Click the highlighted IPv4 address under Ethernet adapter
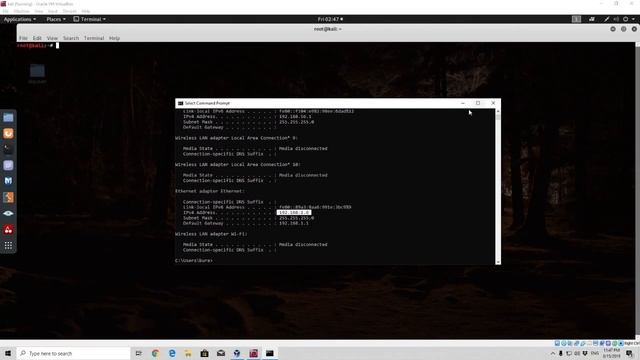The image size is (640, 360). pyautogui.click(x=294, y=213)
